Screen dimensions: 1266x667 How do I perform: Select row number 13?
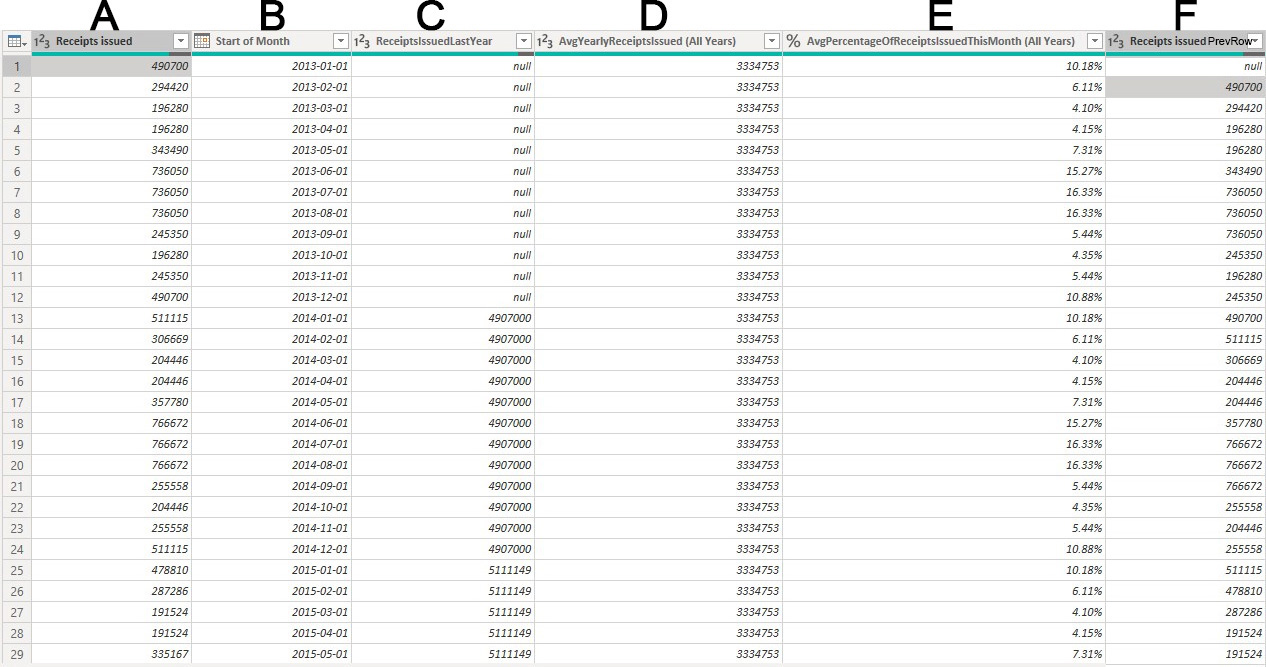[16, 318]
